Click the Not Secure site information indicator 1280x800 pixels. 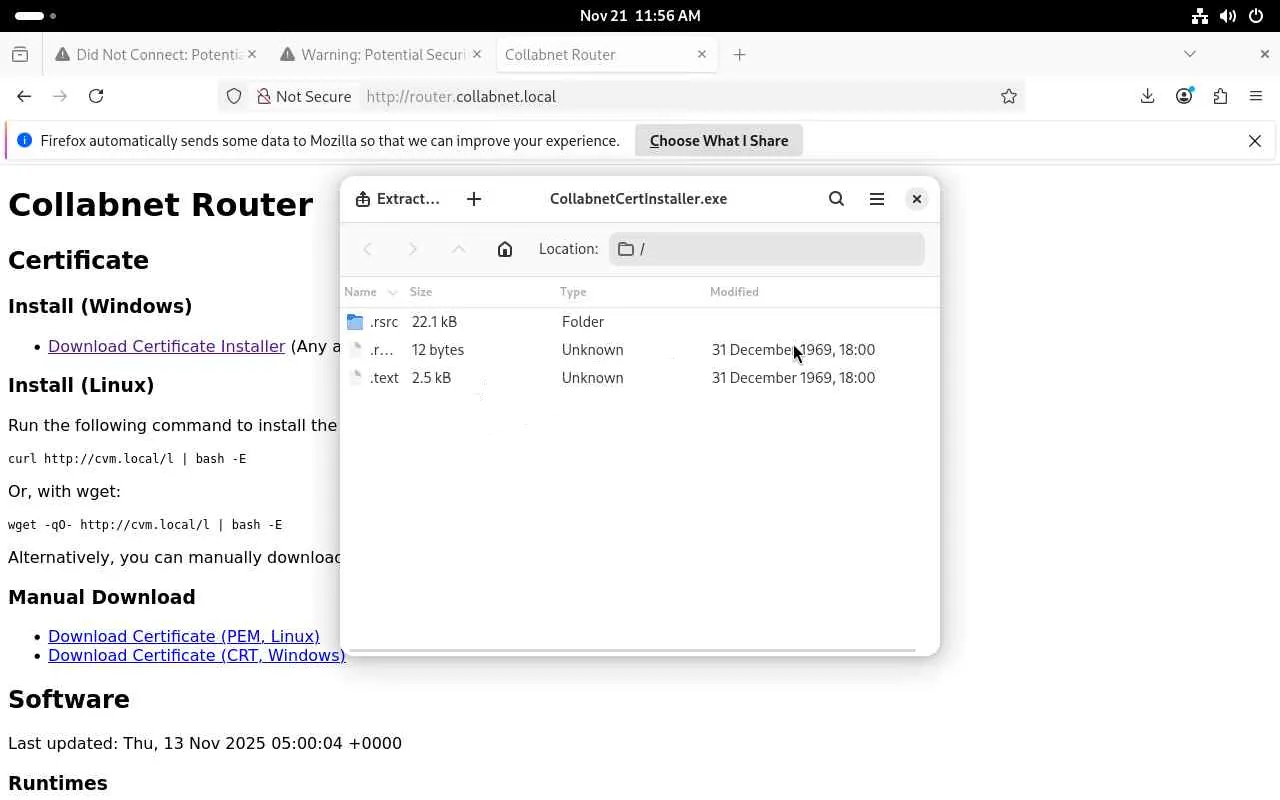tap(303, 96)
